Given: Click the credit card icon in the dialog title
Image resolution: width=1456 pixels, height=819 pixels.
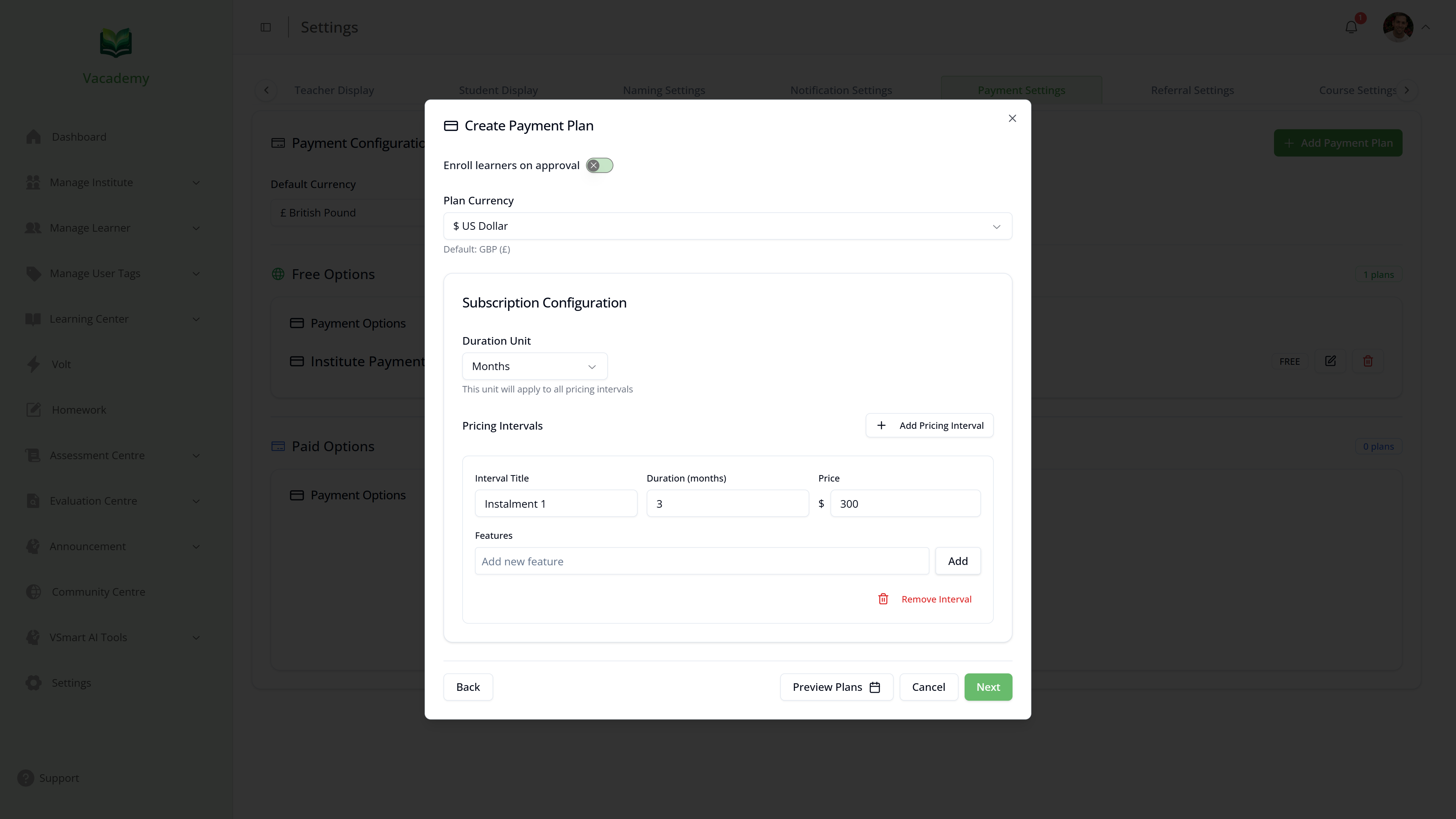Looking at the screenshot, I should tap(450, 126).
